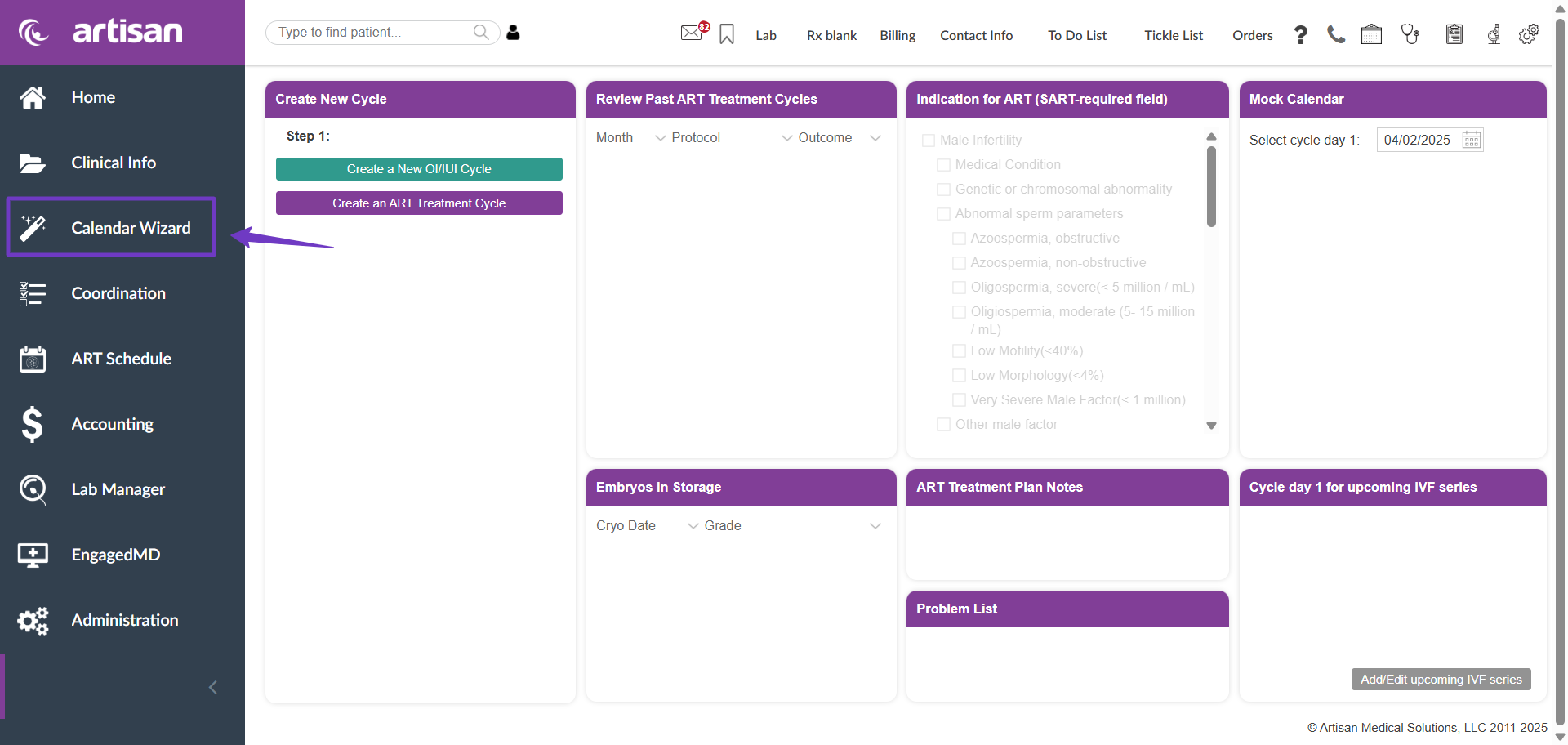
Task: Click the patient silhouette icon beside search
Action: pos(513,32)
